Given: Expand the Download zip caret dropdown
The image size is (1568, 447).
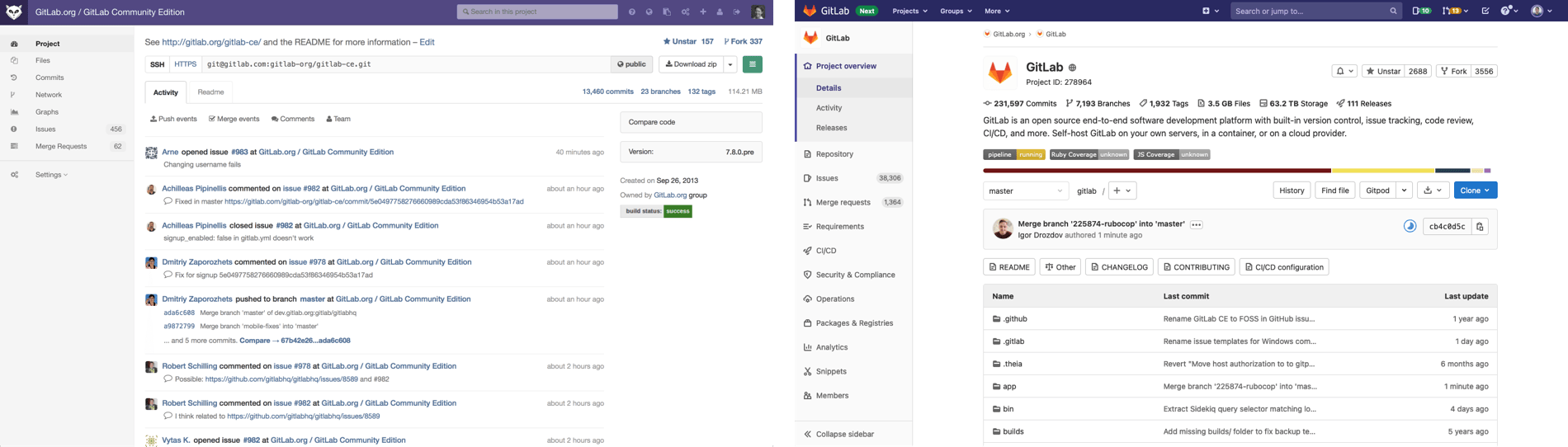Looking at the screenshot, I should coord(730,64).
